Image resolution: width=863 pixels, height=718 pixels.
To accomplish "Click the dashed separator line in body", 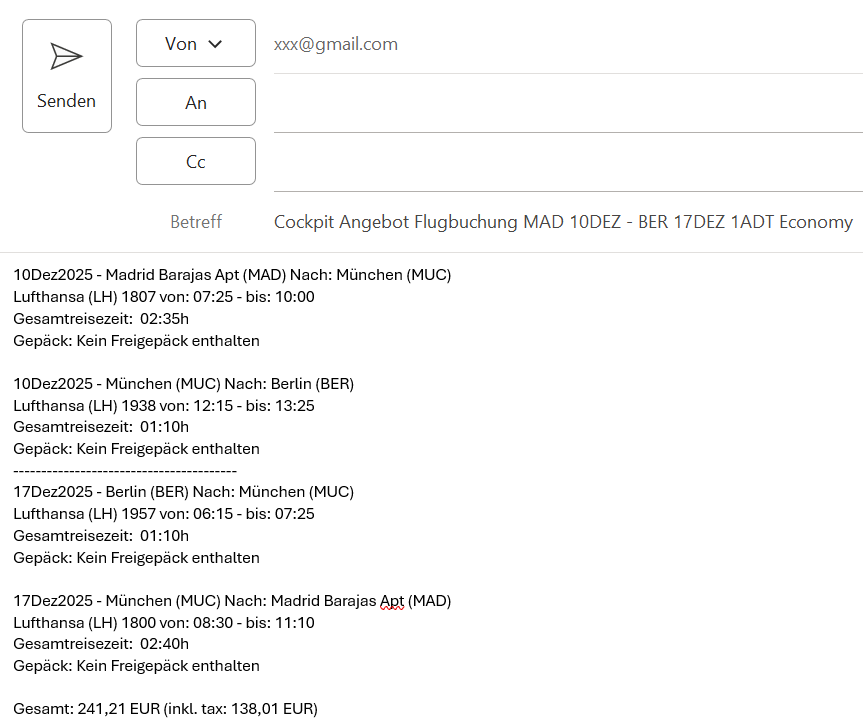I will click(125, 470).
